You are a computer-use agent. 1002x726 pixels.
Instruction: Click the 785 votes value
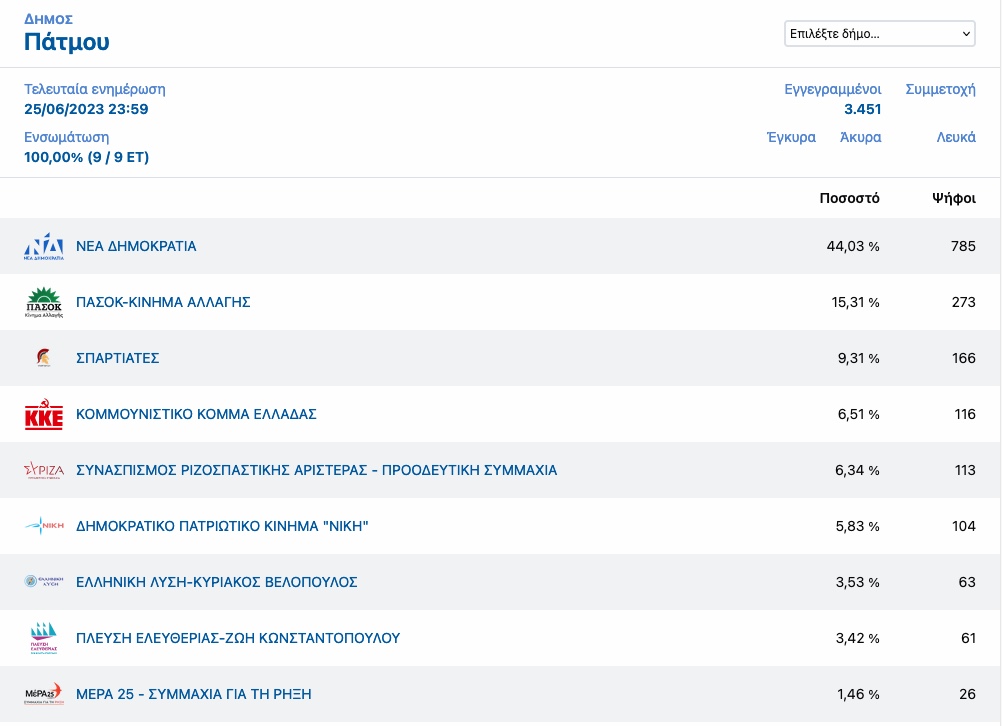[x=963, y=247]
